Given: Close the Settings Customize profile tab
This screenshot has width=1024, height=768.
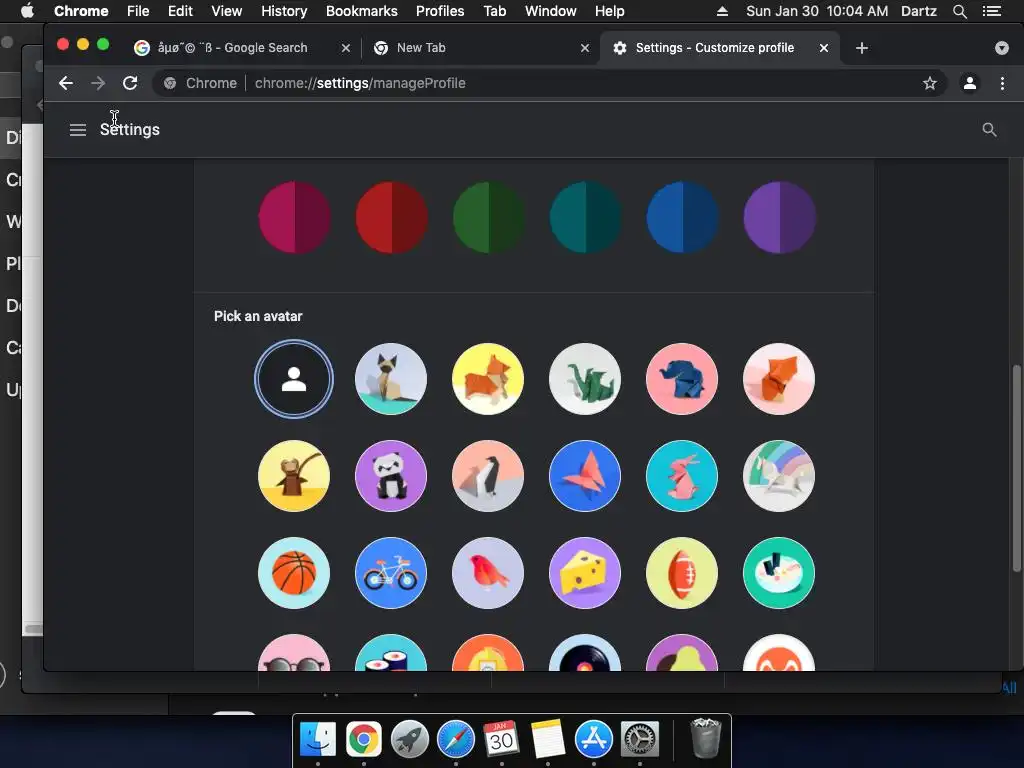Looking at the screenshot, I should pyautogui.click(x=824, y=48).
